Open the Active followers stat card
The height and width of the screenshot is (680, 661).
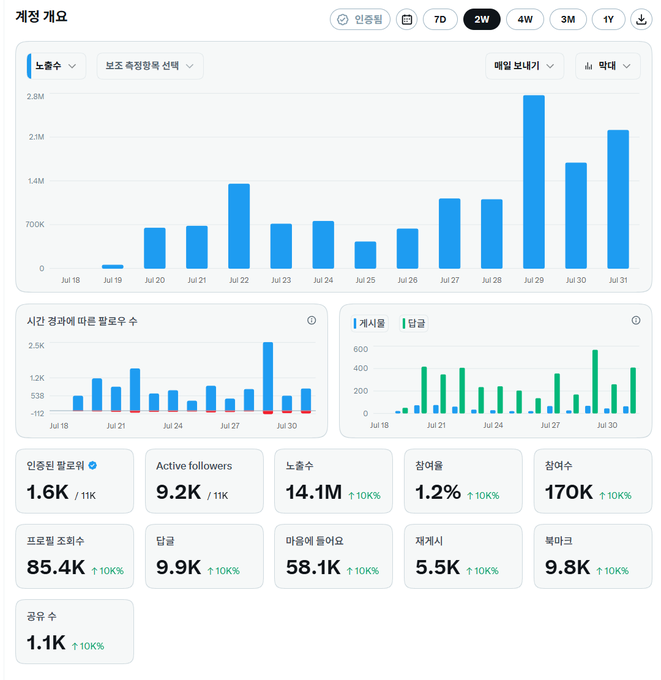204,481
